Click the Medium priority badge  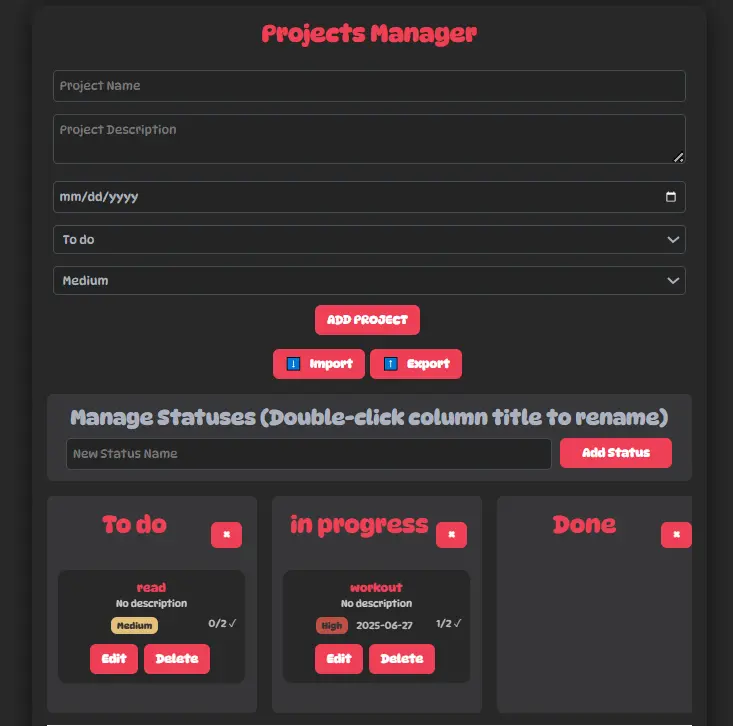134,625
